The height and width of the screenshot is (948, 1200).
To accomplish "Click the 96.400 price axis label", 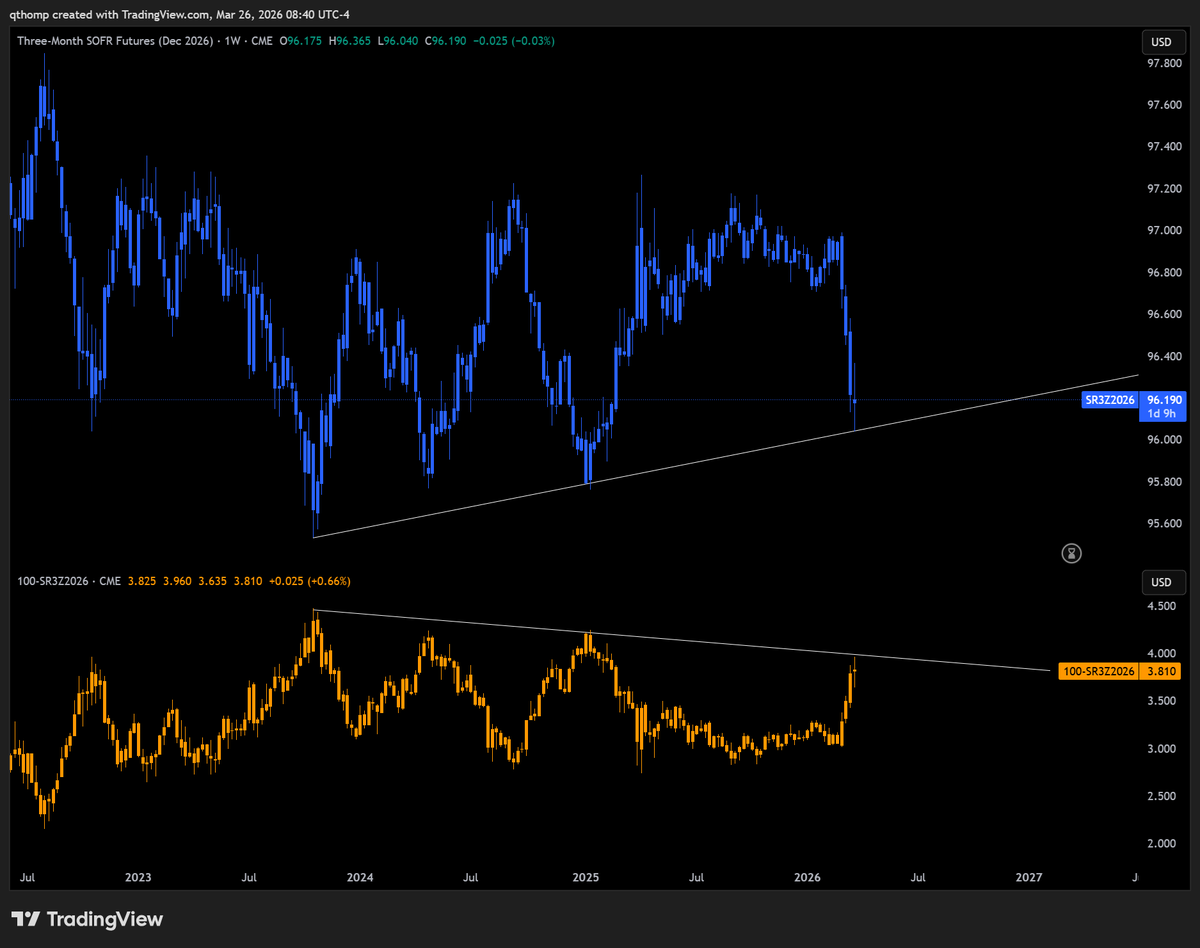I will tap(1165, 357).
